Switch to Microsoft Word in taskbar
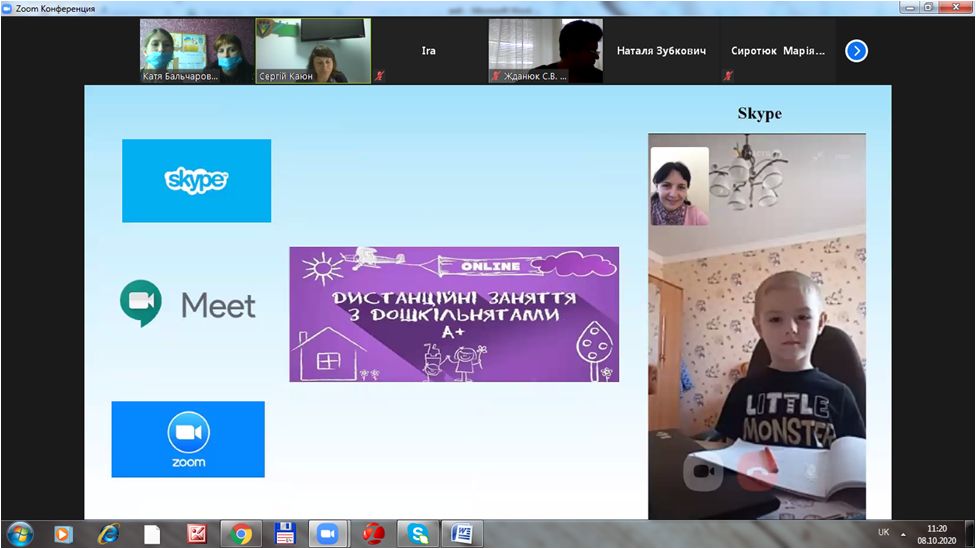This screenshot has width=976, height=549. (462, 534)
